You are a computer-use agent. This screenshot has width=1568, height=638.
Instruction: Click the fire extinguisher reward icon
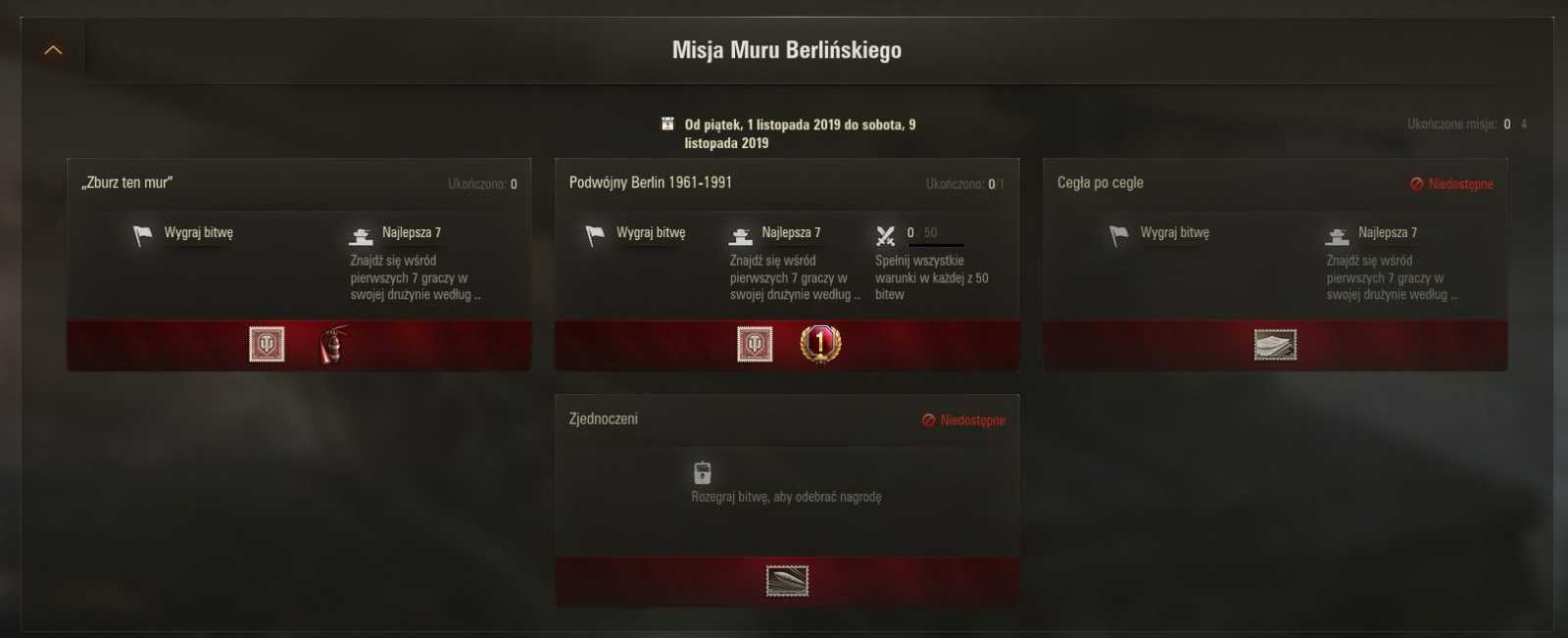(x=334, y=344)
